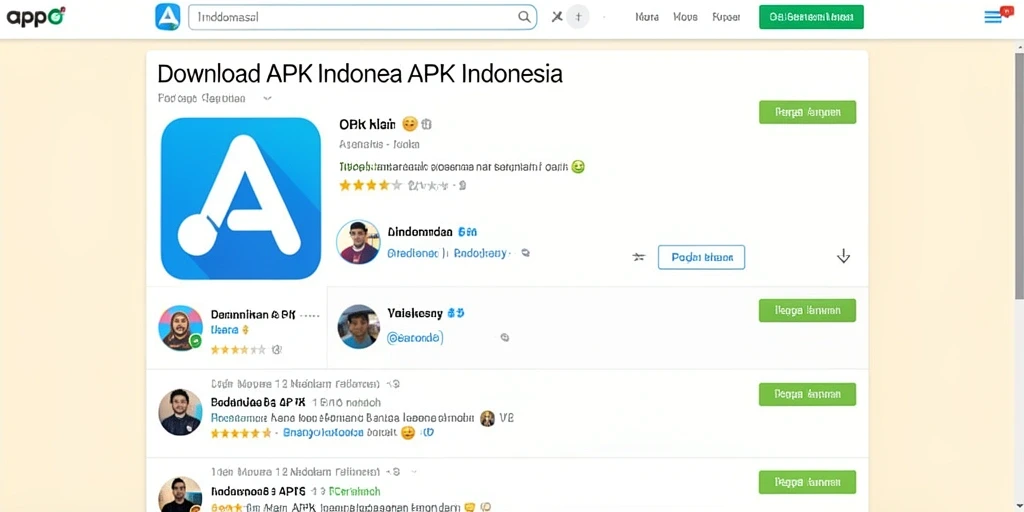Screen dimensions: 1024x512
Task: Click the outlined blue Pogat button
Action: tap(701, 257)
